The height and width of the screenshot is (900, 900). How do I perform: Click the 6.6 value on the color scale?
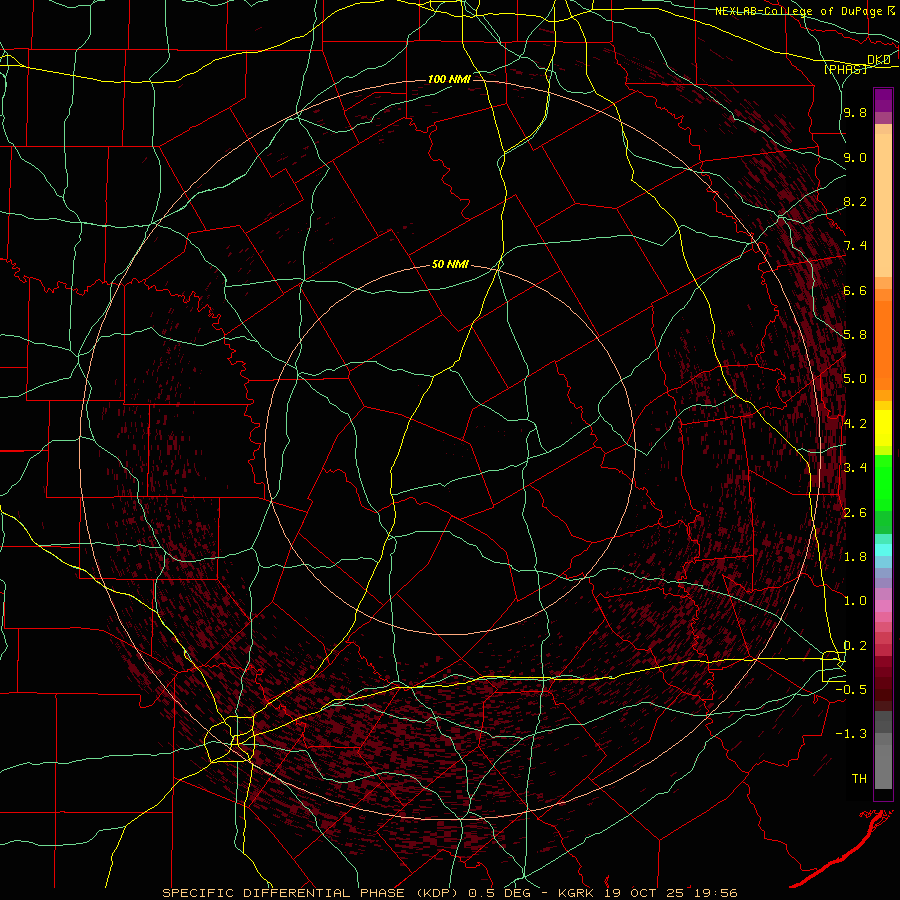(855, 291)
